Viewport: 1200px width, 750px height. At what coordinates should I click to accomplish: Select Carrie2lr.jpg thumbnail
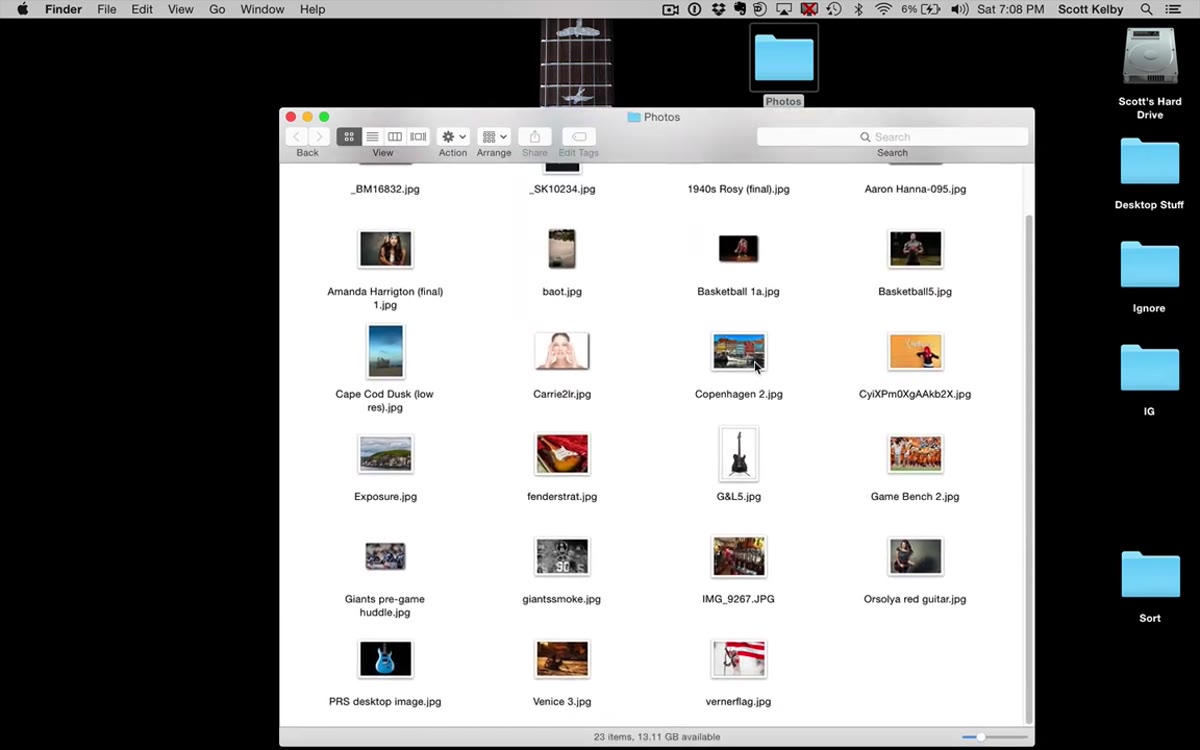(x=562, y=351)
